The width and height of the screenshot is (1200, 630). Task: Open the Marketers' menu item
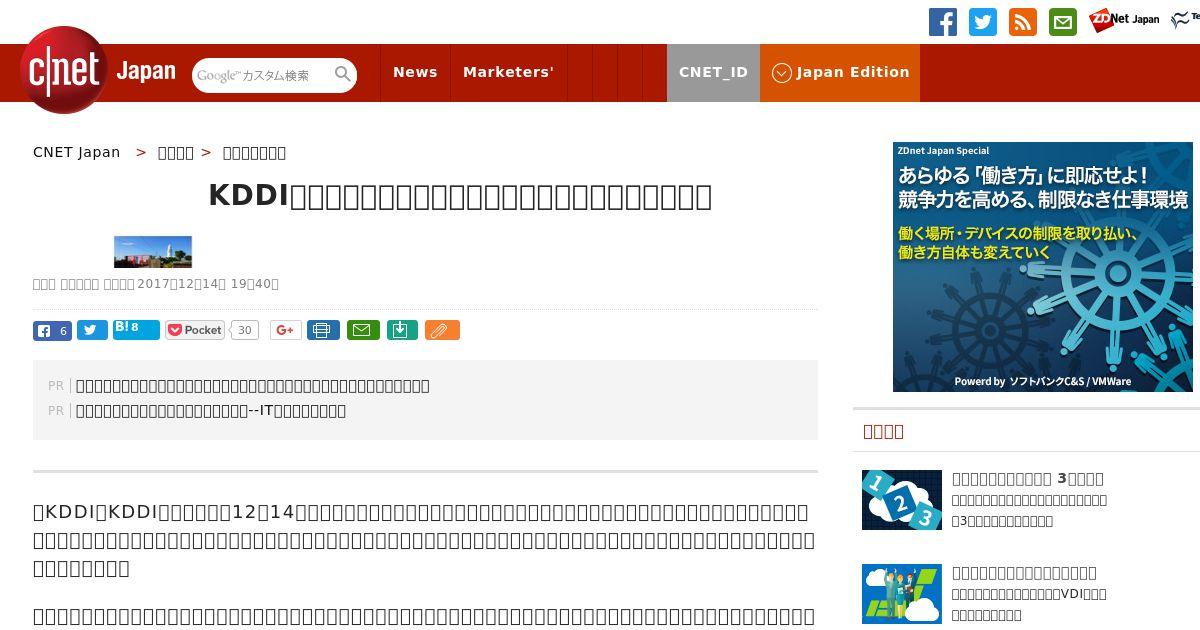pyautogui.click(x=508, y=72)
